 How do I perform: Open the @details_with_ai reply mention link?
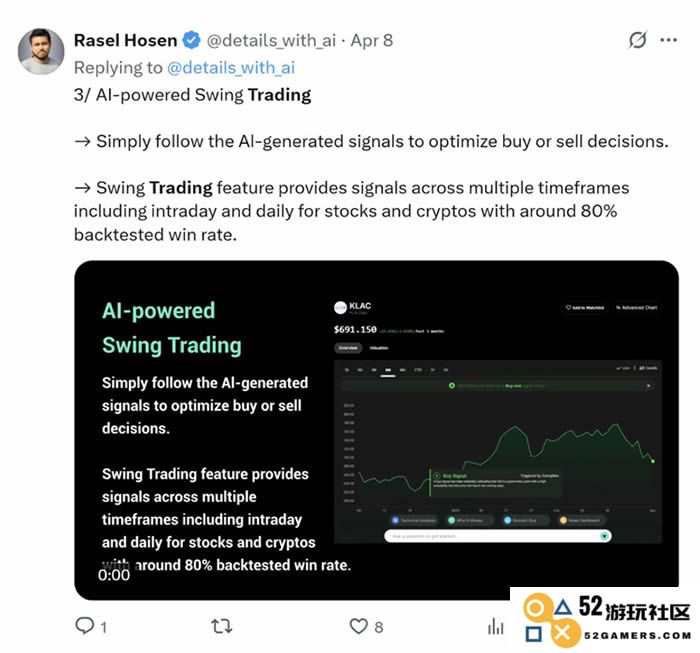(231, 68)
